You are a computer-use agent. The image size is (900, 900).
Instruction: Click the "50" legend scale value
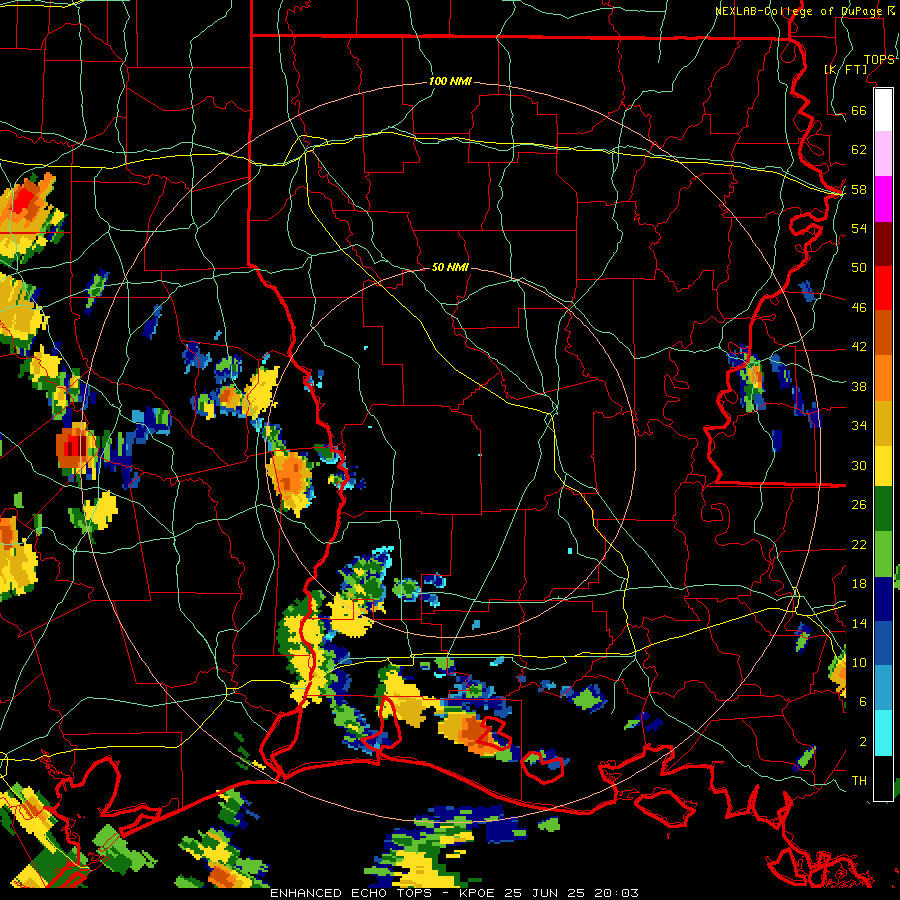click(859, 267)
